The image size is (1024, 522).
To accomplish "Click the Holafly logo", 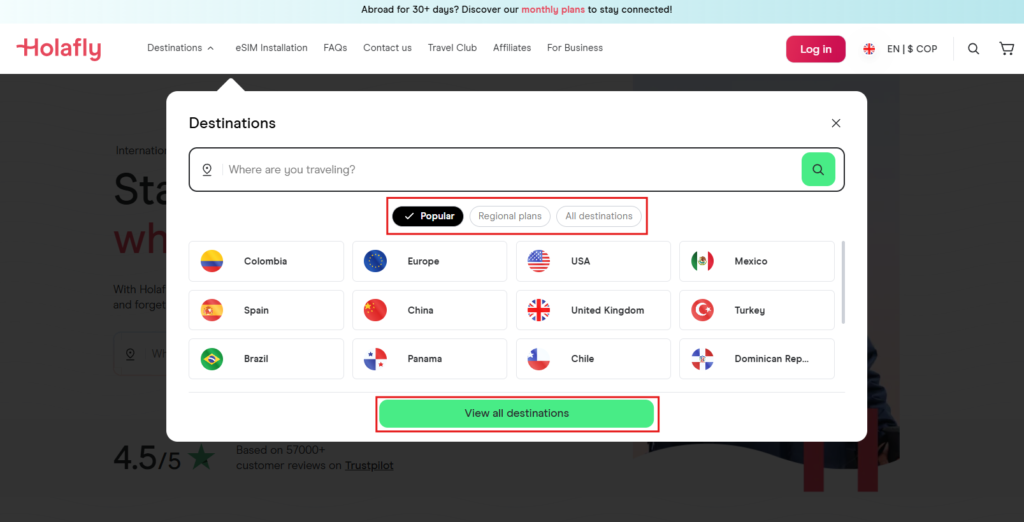I will 59,48.
